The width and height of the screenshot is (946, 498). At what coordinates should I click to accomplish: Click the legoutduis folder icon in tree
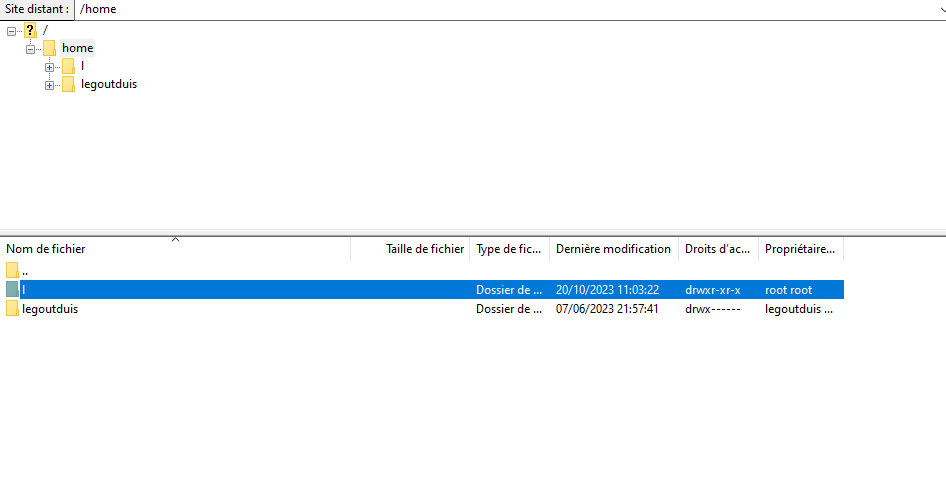[69, 85]
